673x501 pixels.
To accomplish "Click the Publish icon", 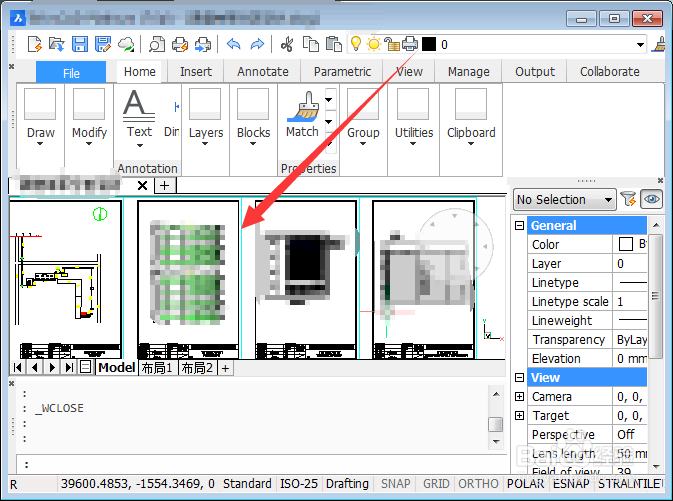I will (203, 44).
